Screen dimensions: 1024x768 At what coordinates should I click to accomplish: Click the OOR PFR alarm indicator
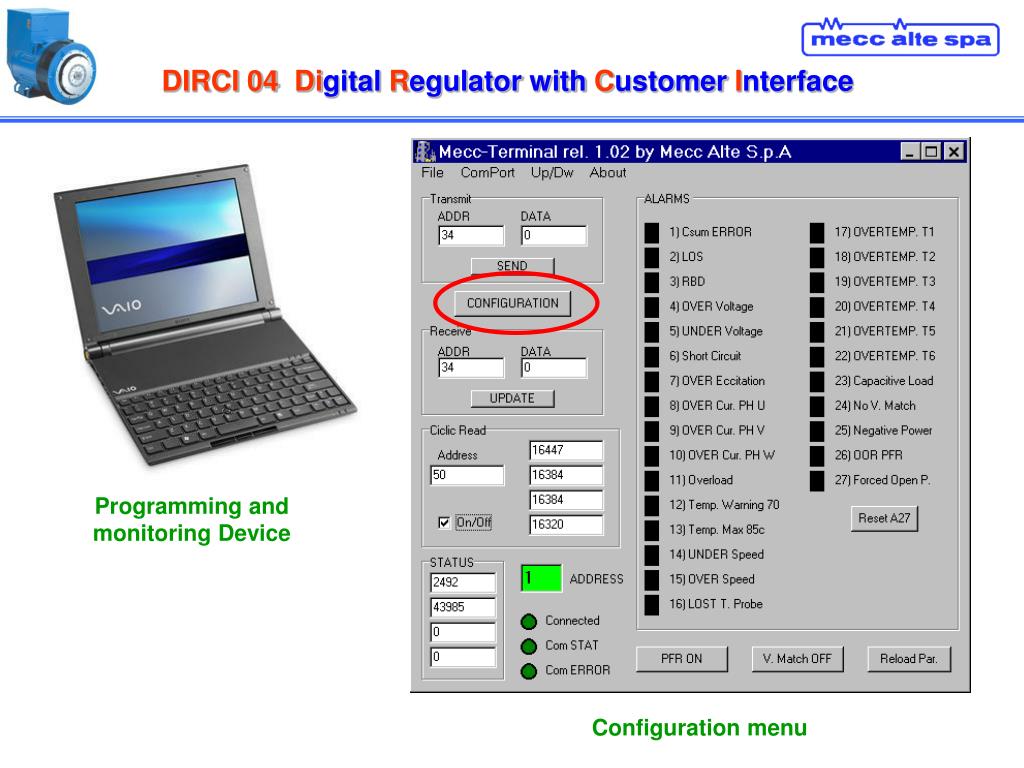click(x=817, y=456)
